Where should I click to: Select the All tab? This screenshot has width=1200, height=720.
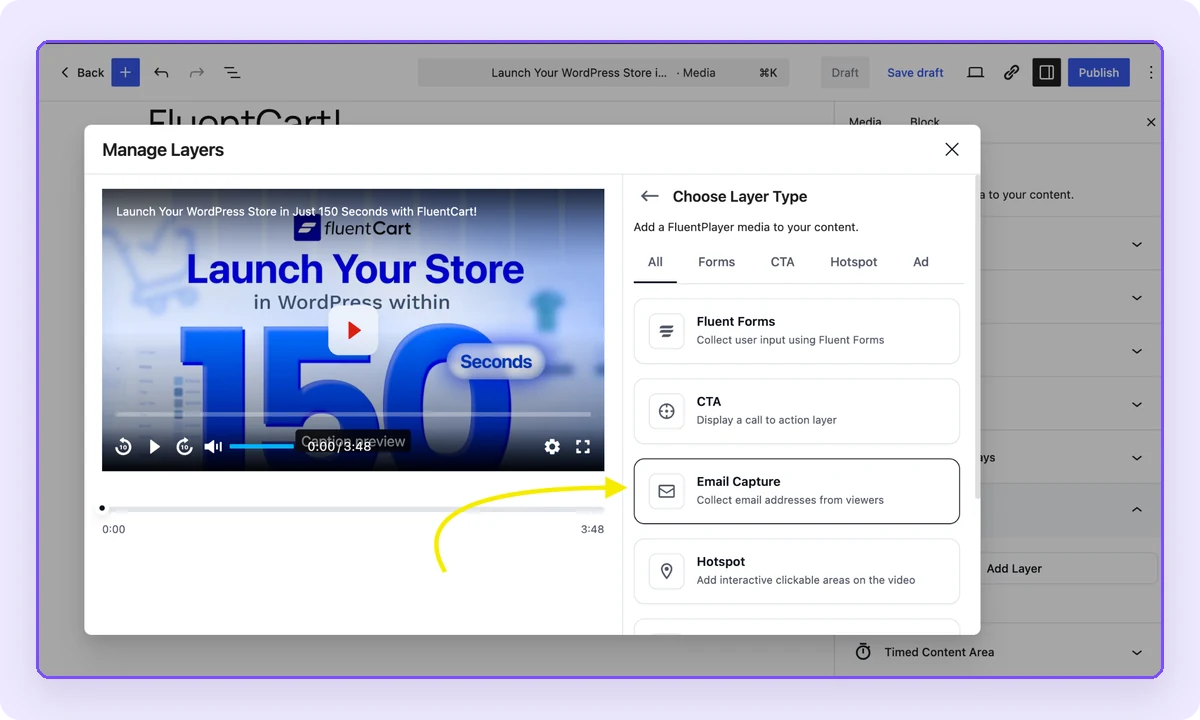tap(655, 262)
